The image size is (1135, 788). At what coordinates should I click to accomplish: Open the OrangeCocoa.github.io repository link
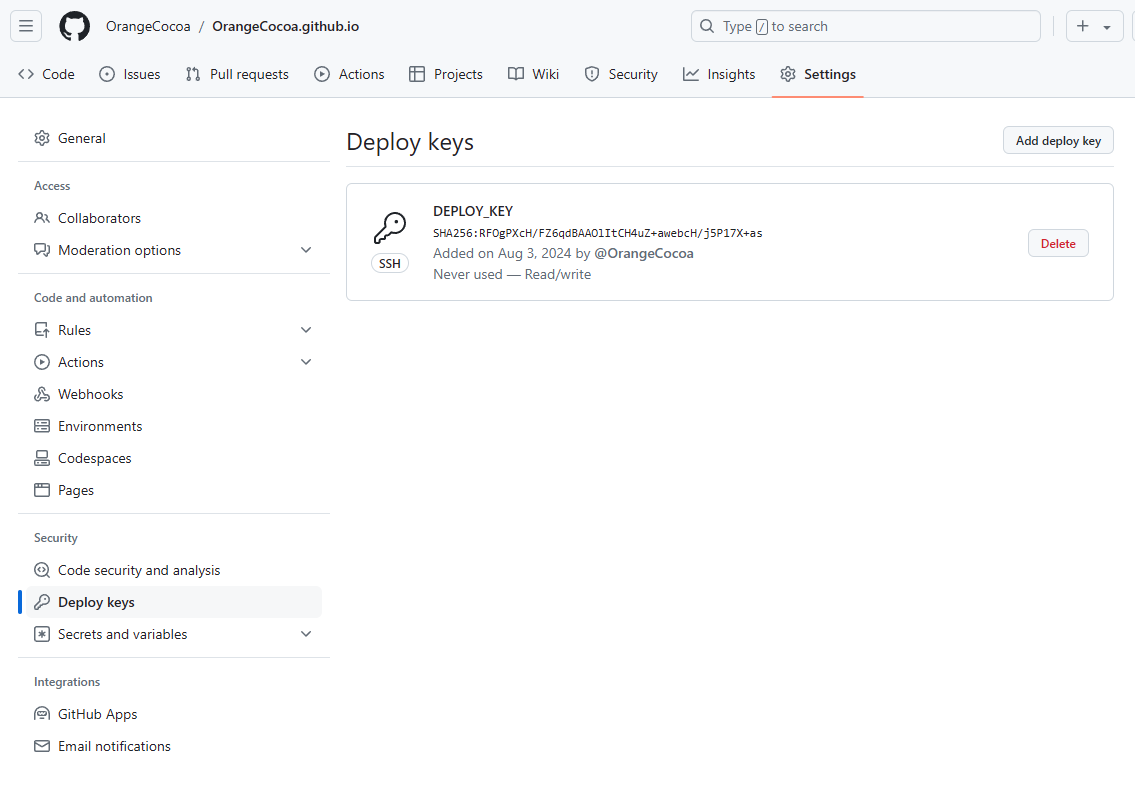click(285, 26)
